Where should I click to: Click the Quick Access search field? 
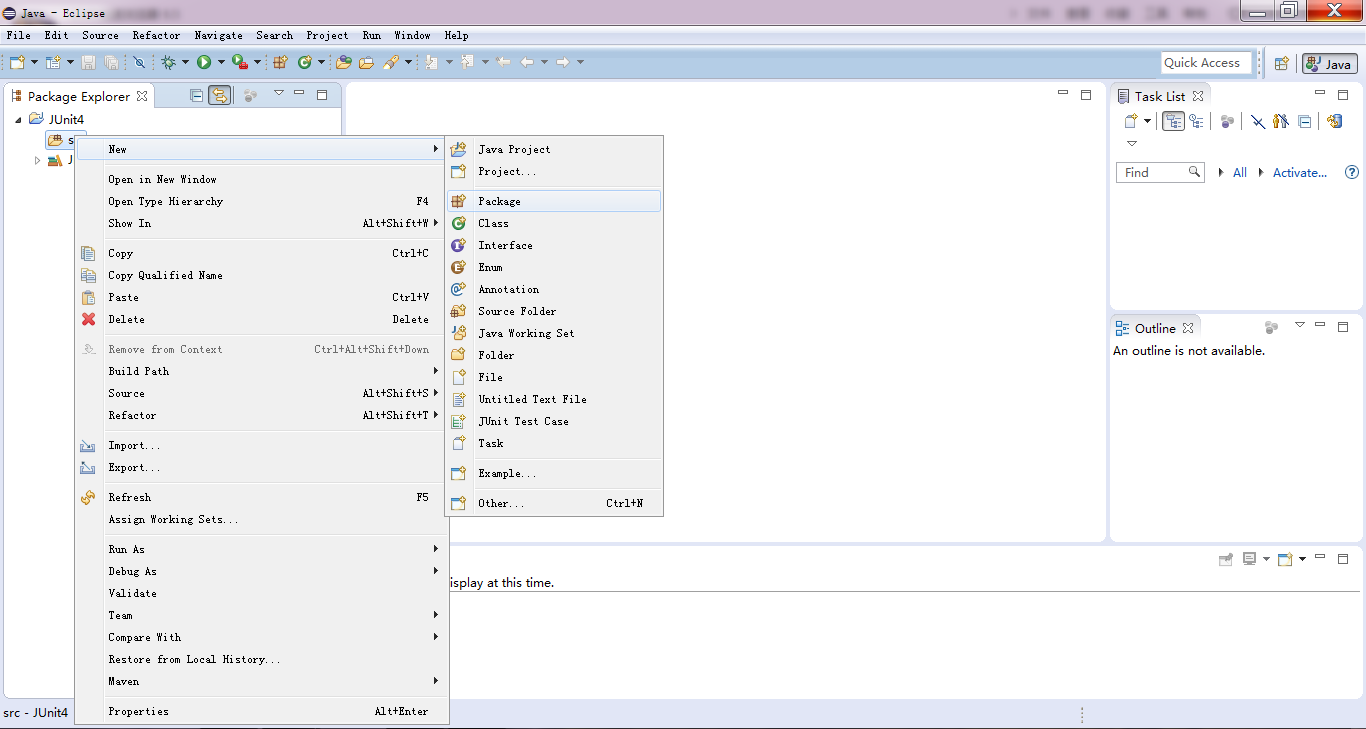pyautogui.click(x=1206, y=62)
